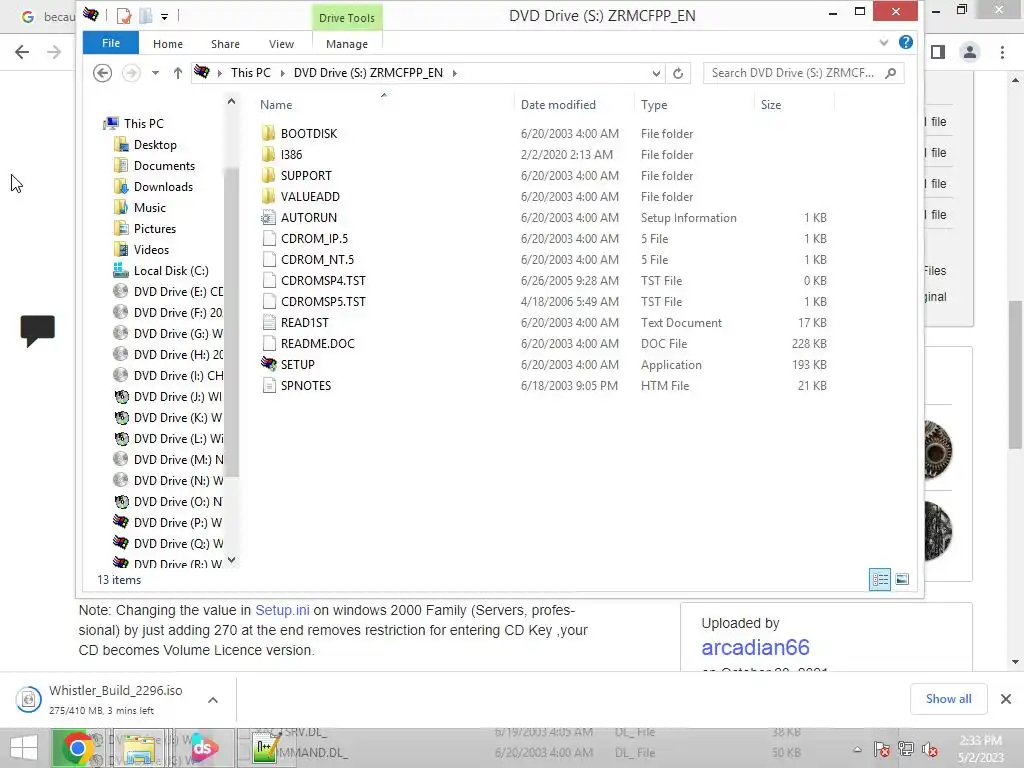The width and height of the screenshot is (1024, 768).
Task: Open the Setup.ini link in browser page
Action: (282, 610)
